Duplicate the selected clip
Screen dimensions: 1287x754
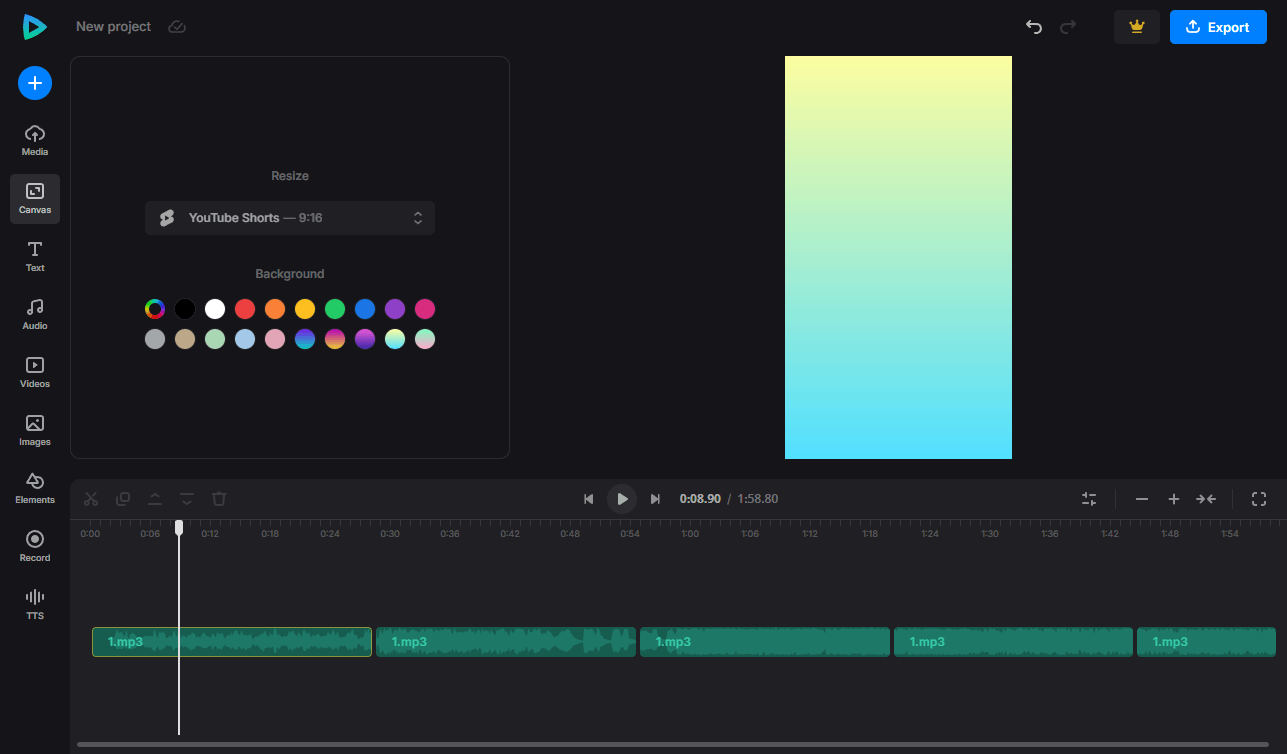(x=123, y=498)
